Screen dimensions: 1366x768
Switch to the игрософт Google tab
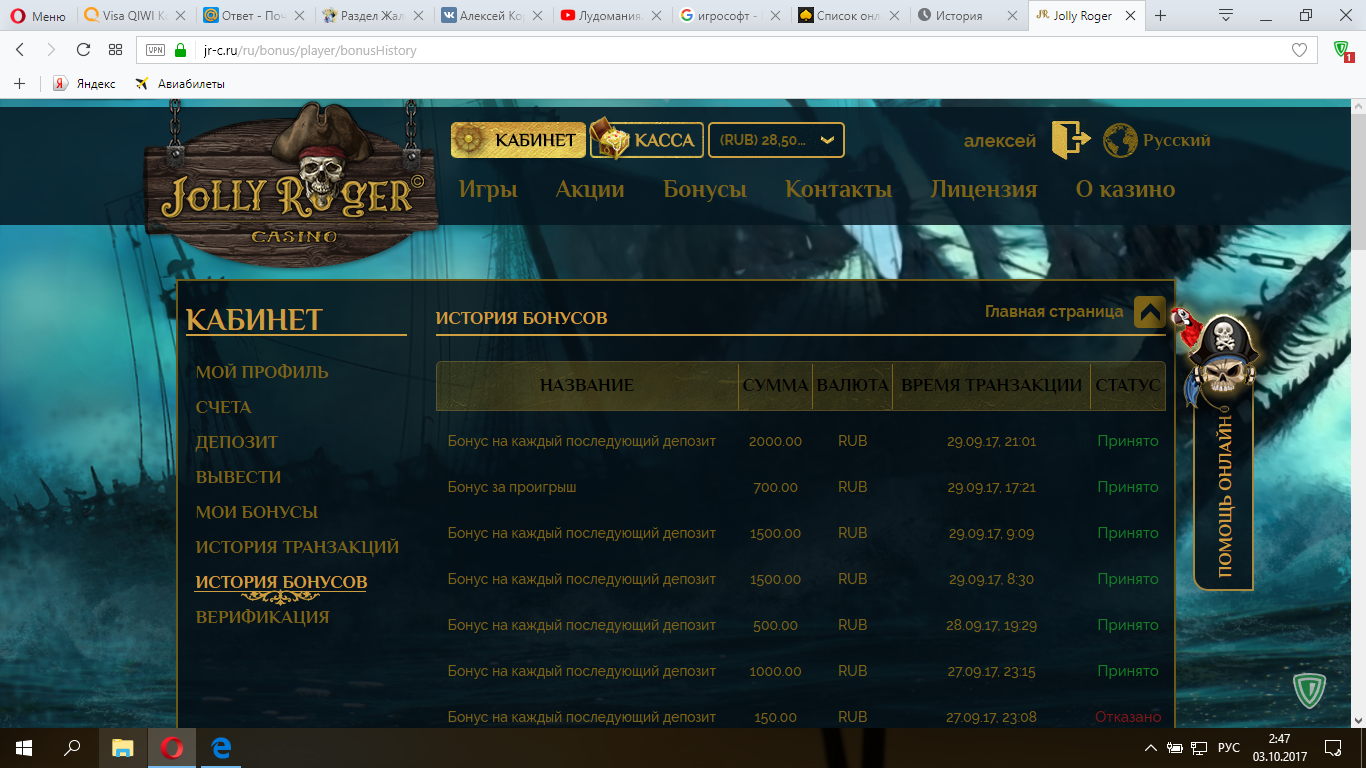729,16
